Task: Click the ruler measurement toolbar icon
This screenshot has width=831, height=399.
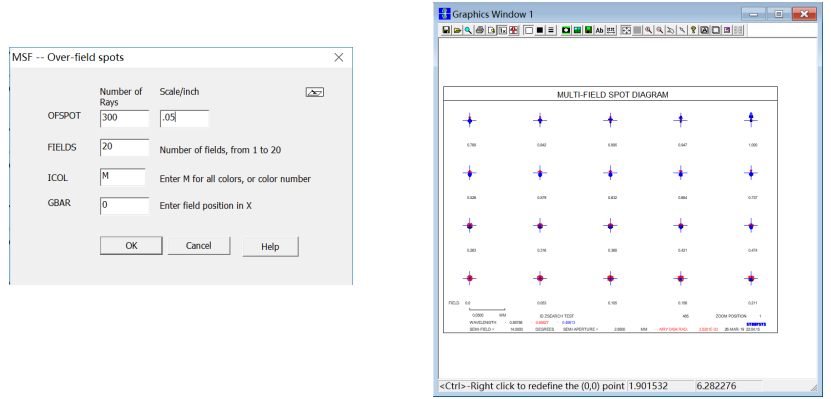Action: pyautogui.click(x=611, y=30)
